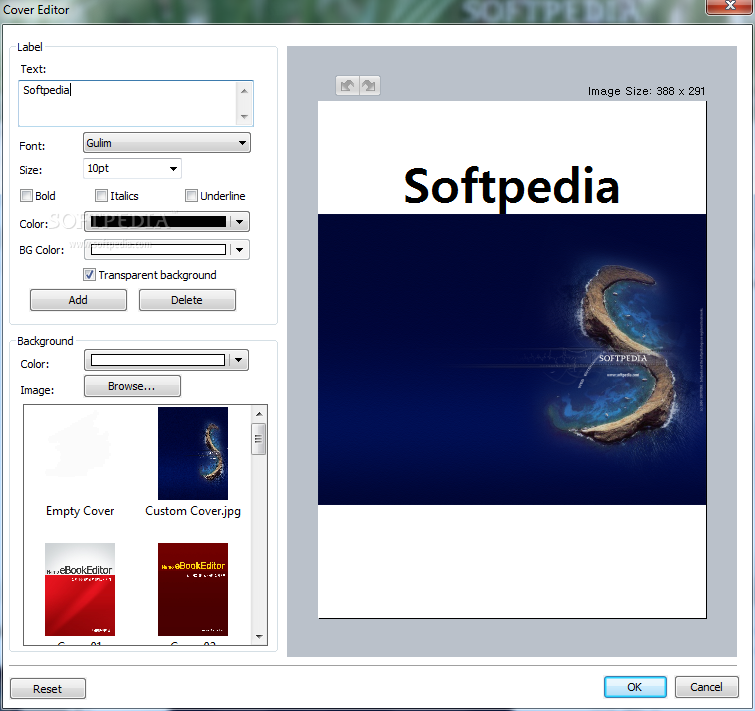755x711 pixels.
Task: Click the black label Color swatch
Action: (x=158, y=221)
